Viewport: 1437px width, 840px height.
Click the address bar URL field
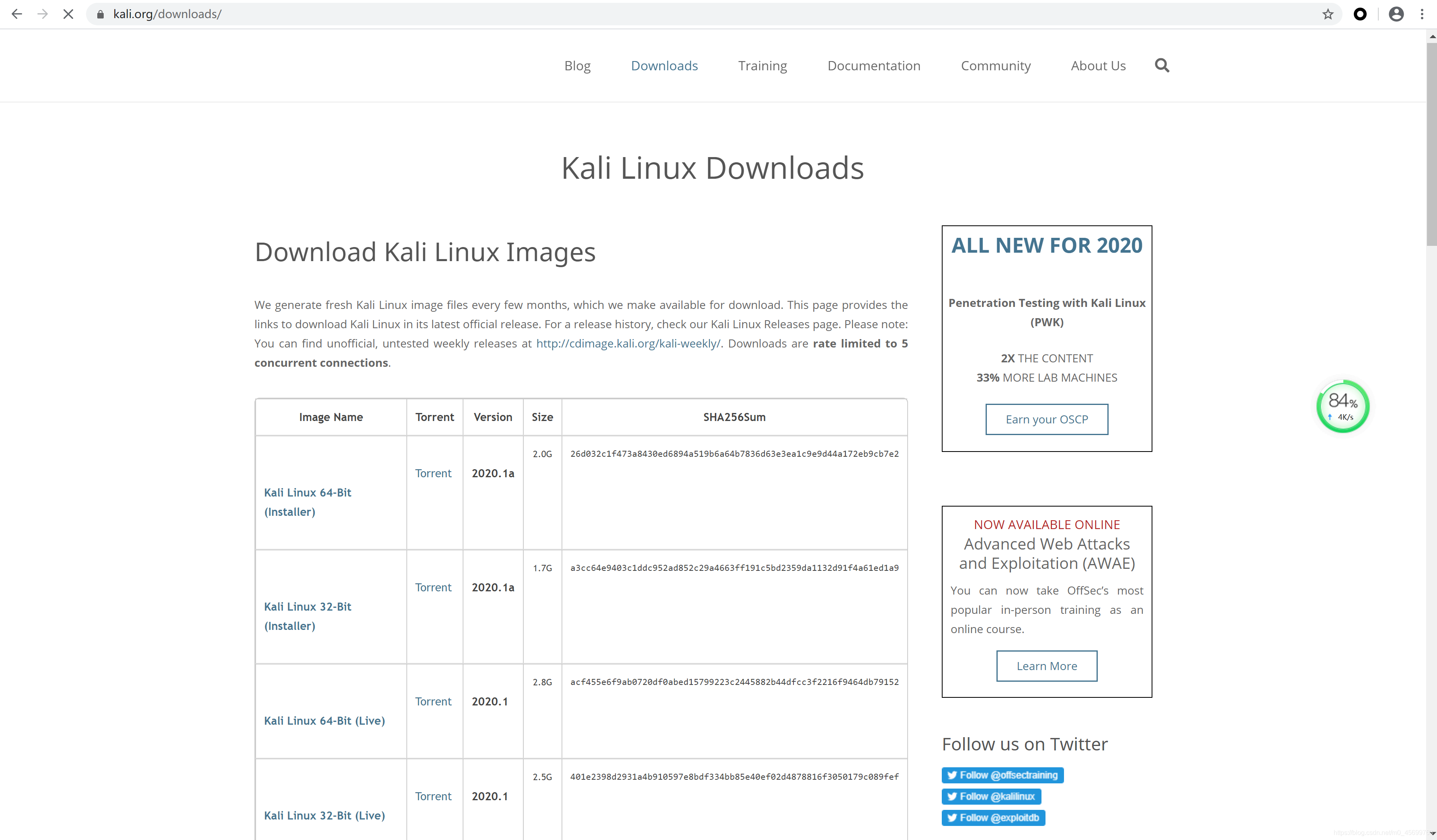pyautogui.click(x=684, y=14)
